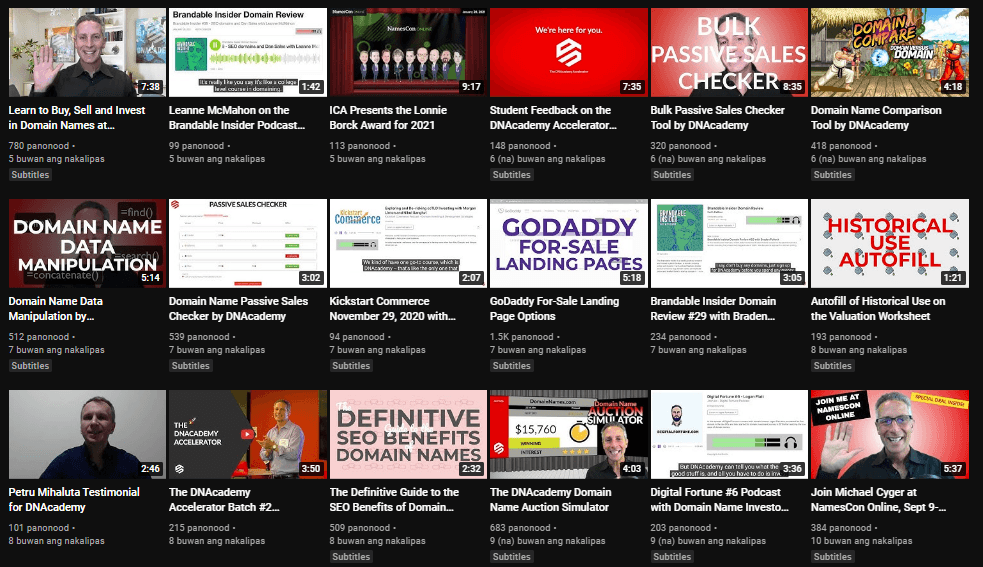Open Petru Mihaluta Testimonial thumbnail
This screenshot has width=983, height=567.
coord(87,435)
